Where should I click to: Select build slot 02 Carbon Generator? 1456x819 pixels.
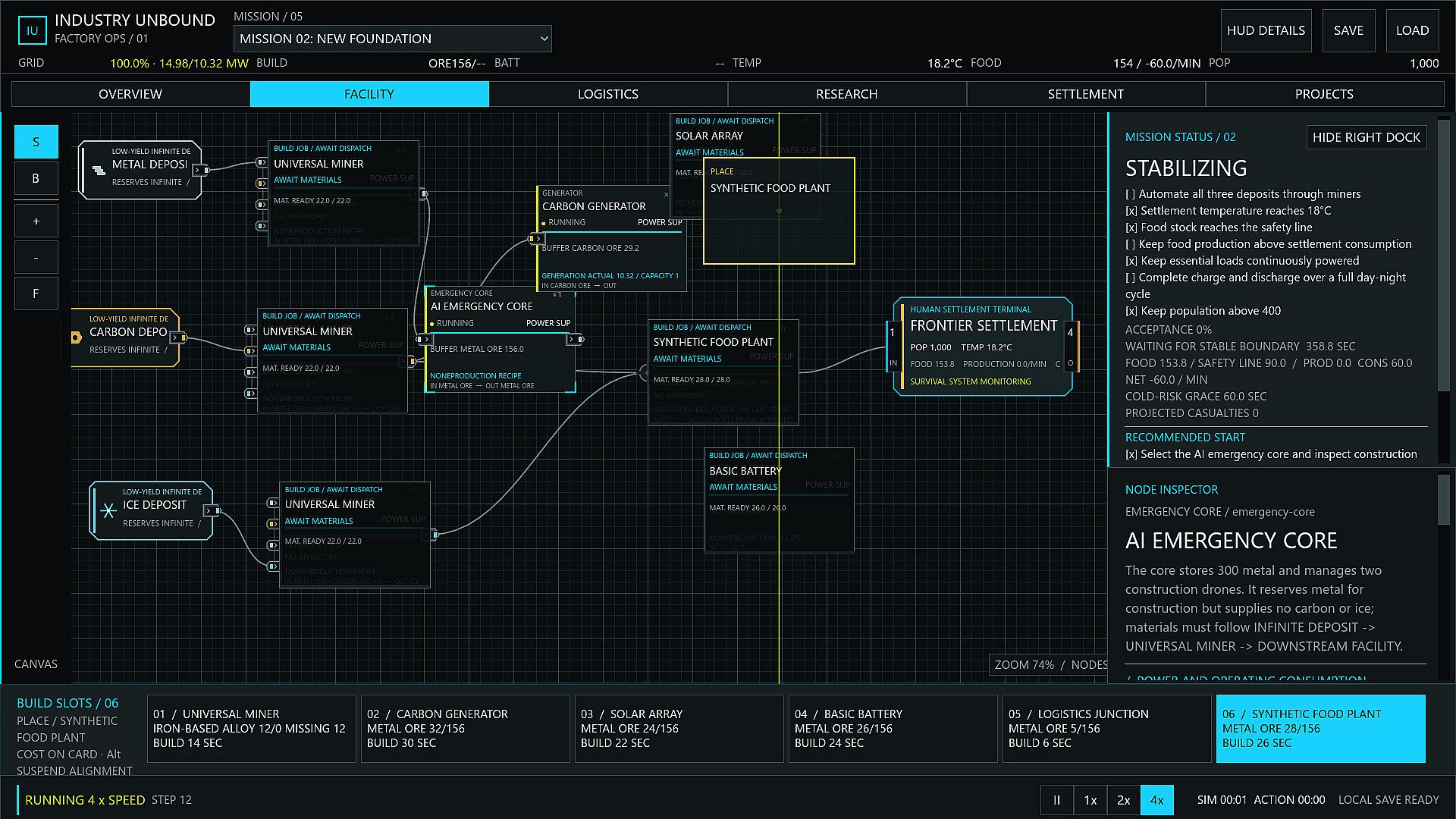point(466,729)
